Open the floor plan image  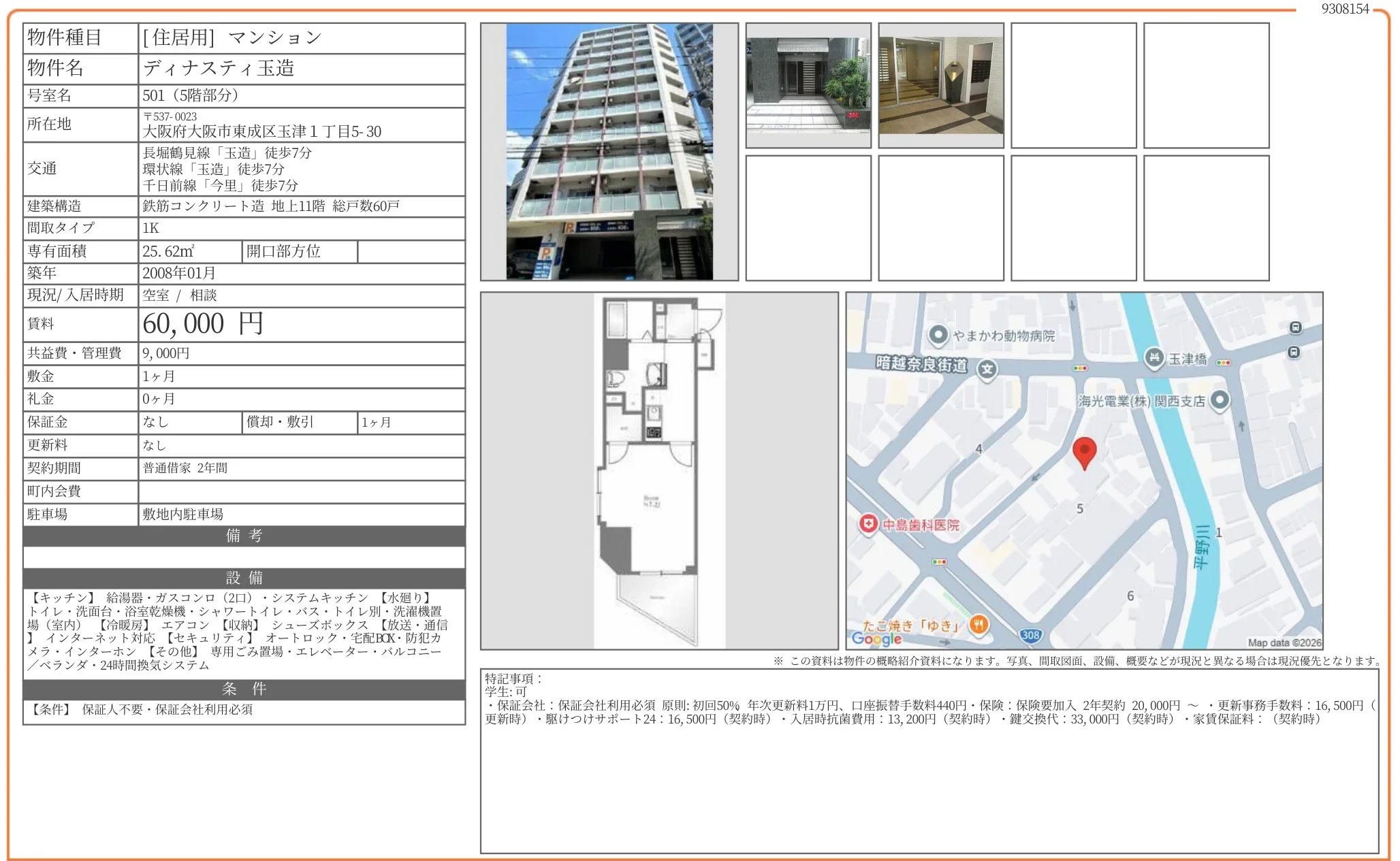tap(659, 470)
